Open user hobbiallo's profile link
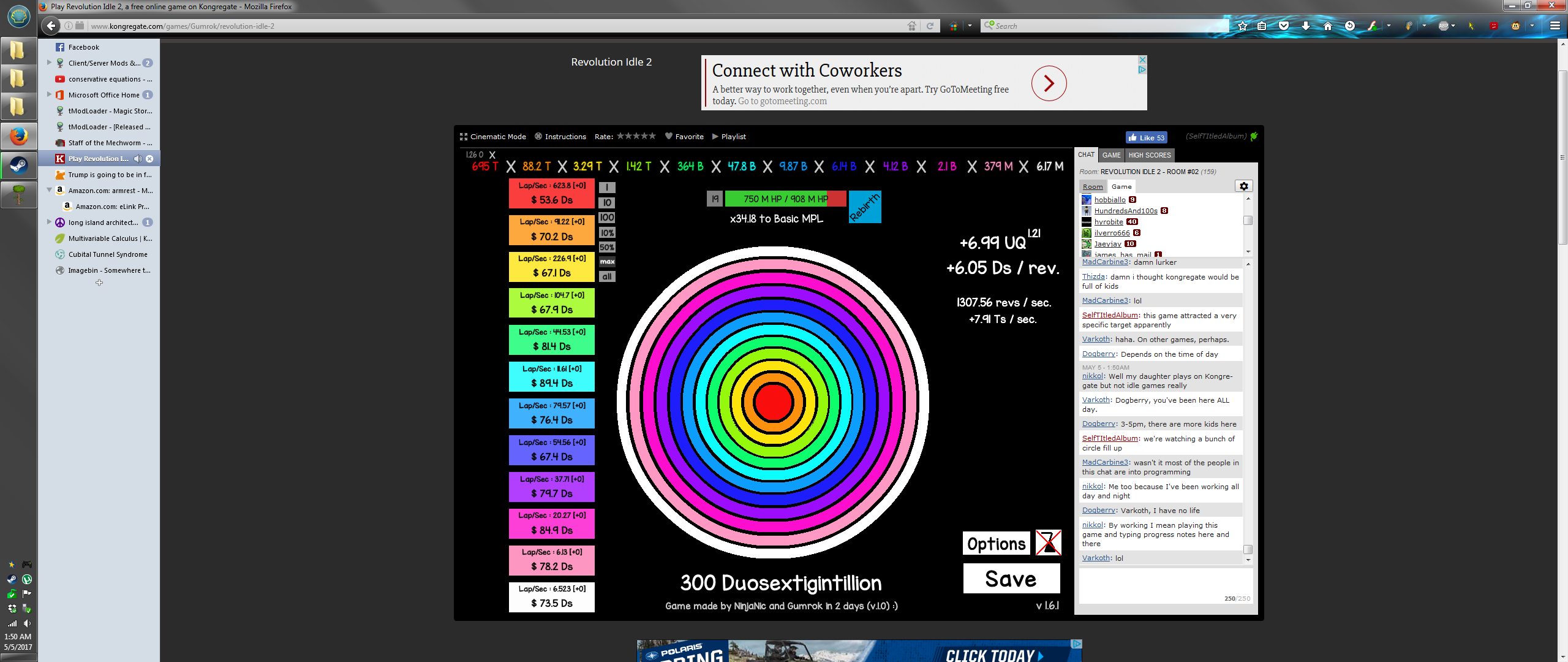 pos(1110,200)
